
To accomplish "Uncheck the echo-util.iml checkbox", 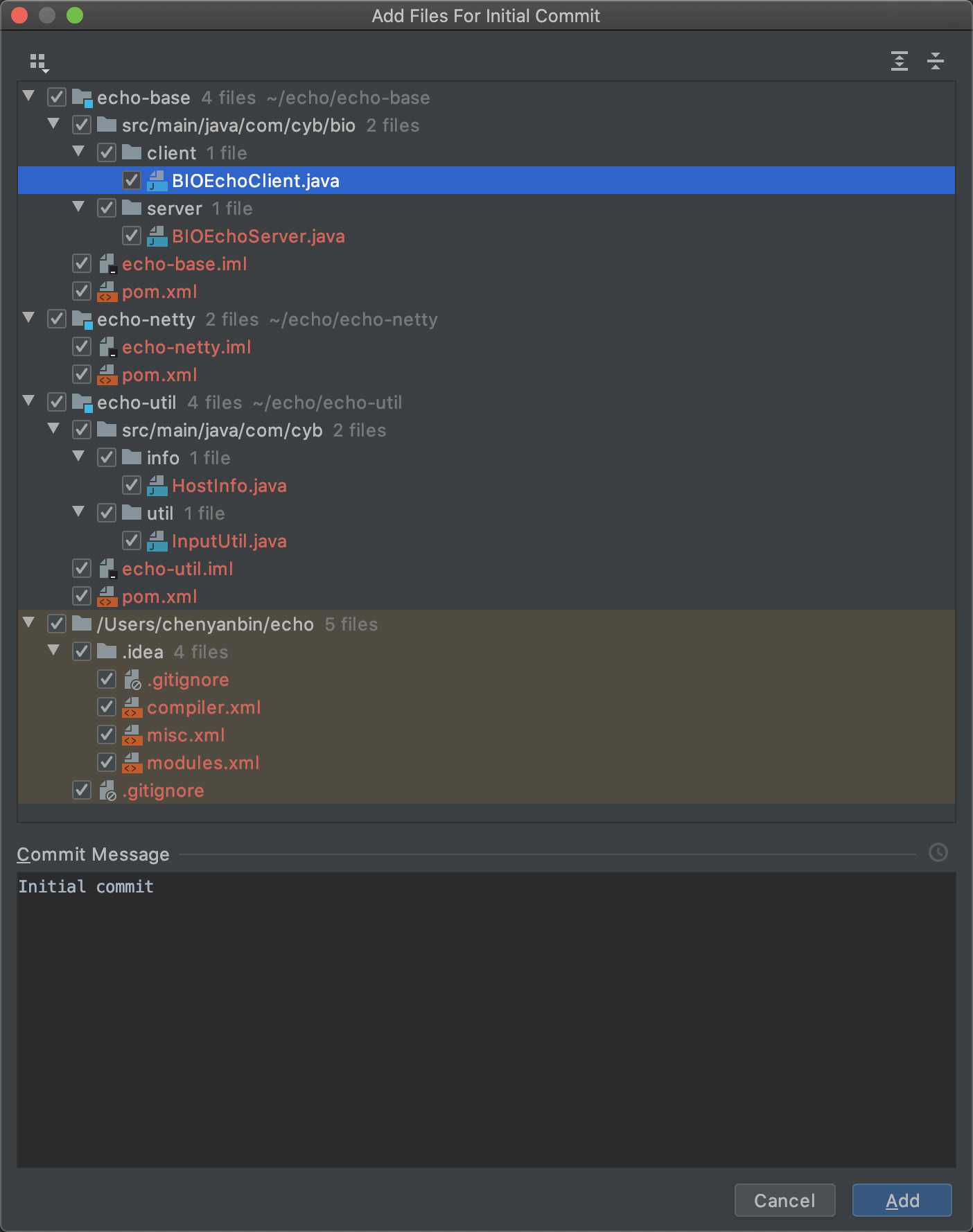I will [82, 568].
